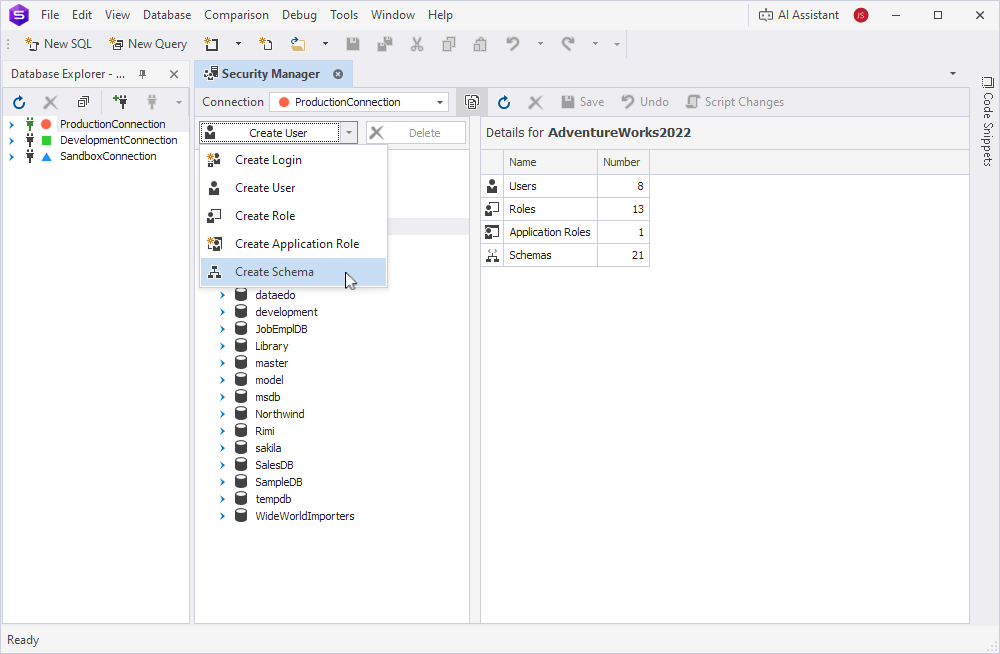This screenshot has width=1000, height=654.
Task: Toggle the duplicate connection icon in Database Explorer
Action: click(83, 101)
